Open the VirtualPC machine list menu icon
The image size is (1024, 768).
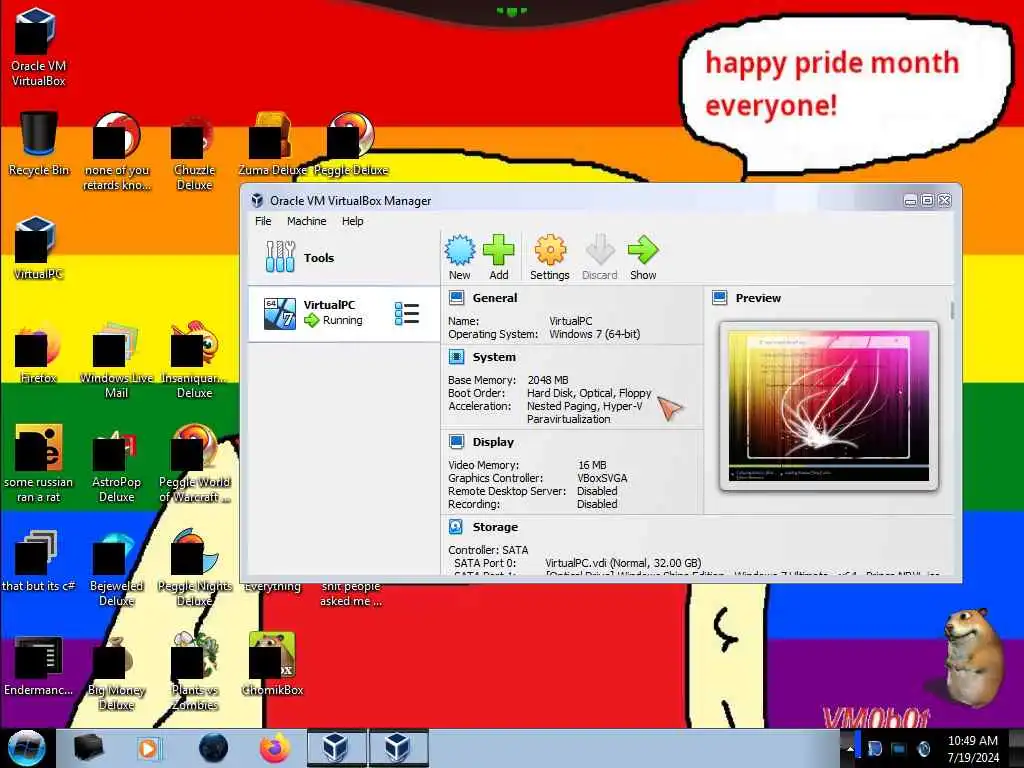[407, 313]
